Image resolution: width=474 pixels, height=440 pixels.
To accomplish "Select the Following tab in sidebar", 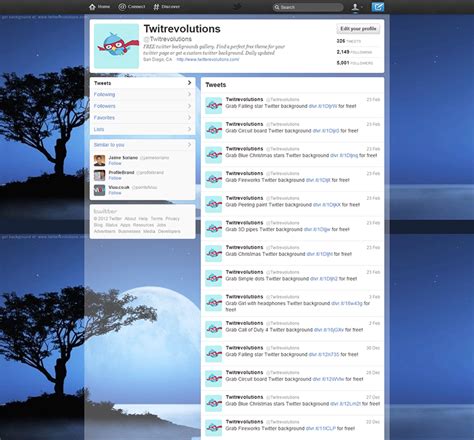I will 142,94.
